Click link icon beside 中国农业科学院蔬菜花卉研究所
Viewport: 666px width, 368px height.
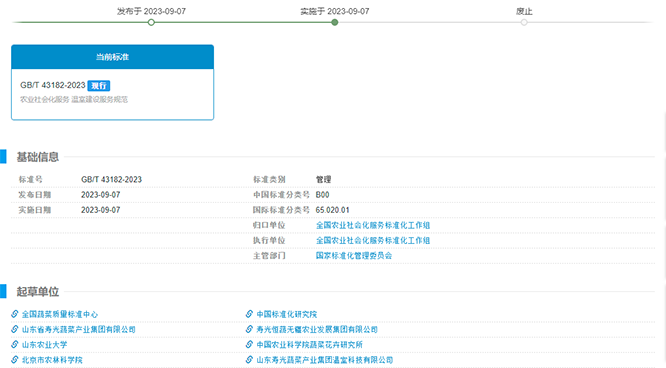pos(249,344)
